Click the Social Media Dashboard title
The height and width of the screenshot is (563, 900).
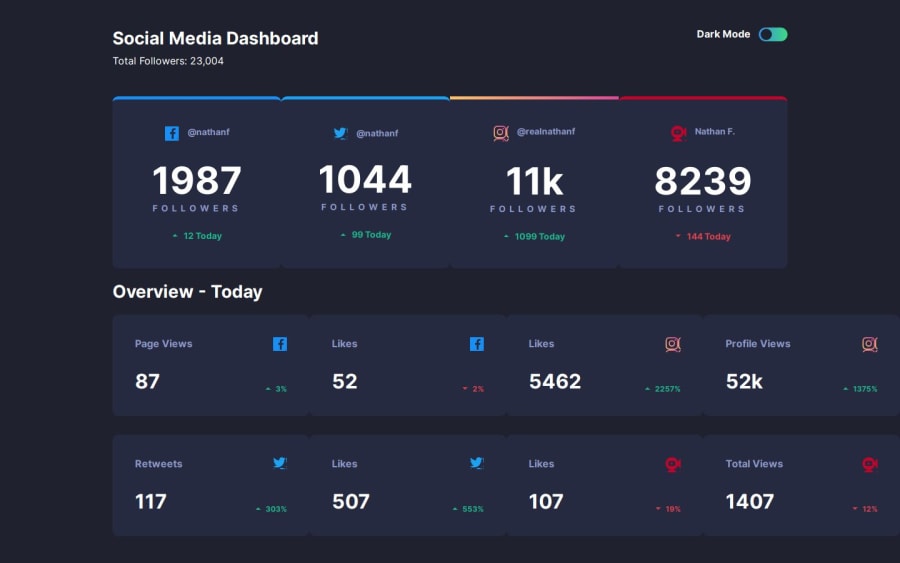pyautogui.click(x=215, y=38)
